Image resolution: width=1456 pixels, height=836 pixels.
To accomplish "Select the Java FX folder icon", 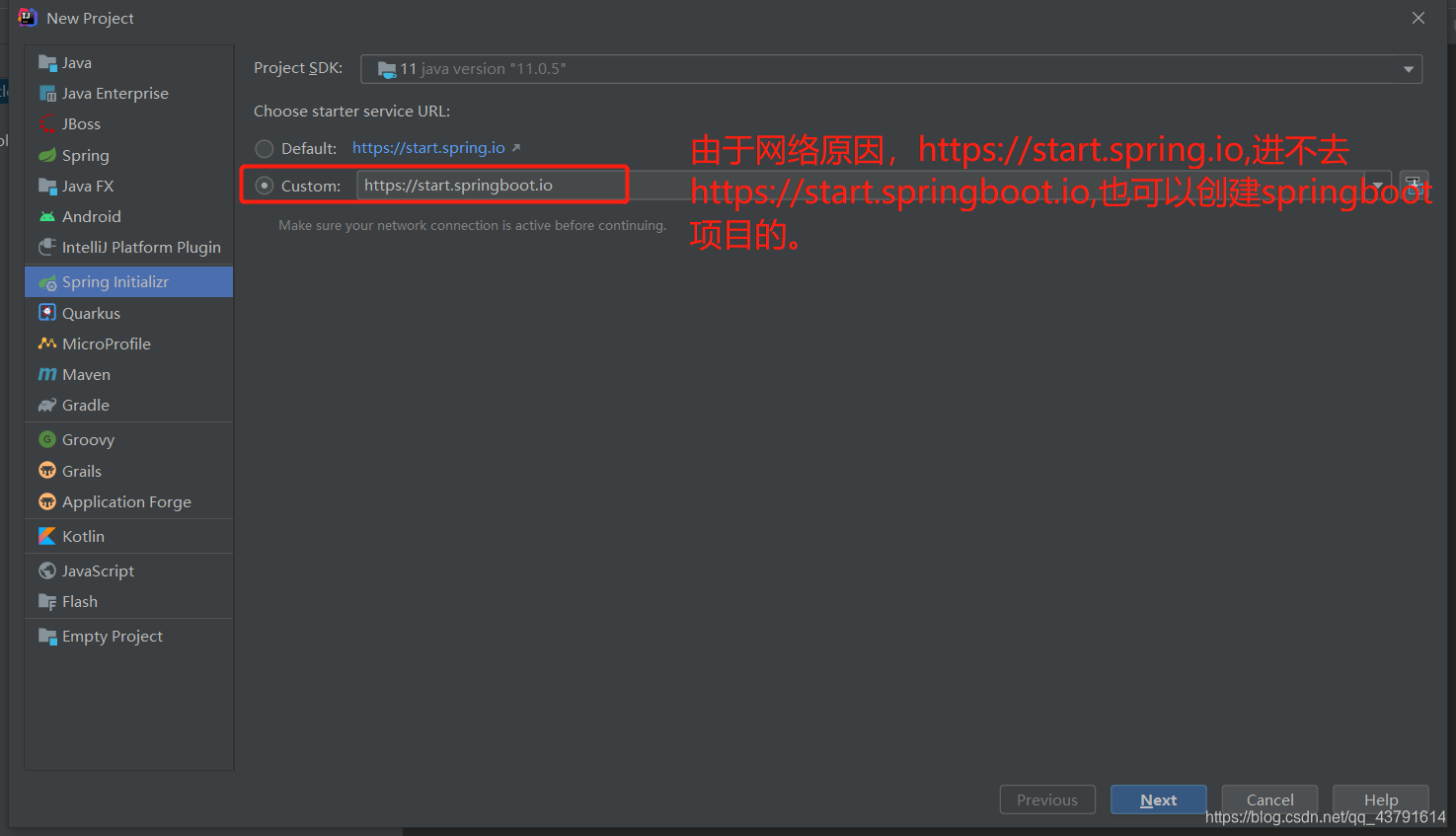I will pos(47,186).
